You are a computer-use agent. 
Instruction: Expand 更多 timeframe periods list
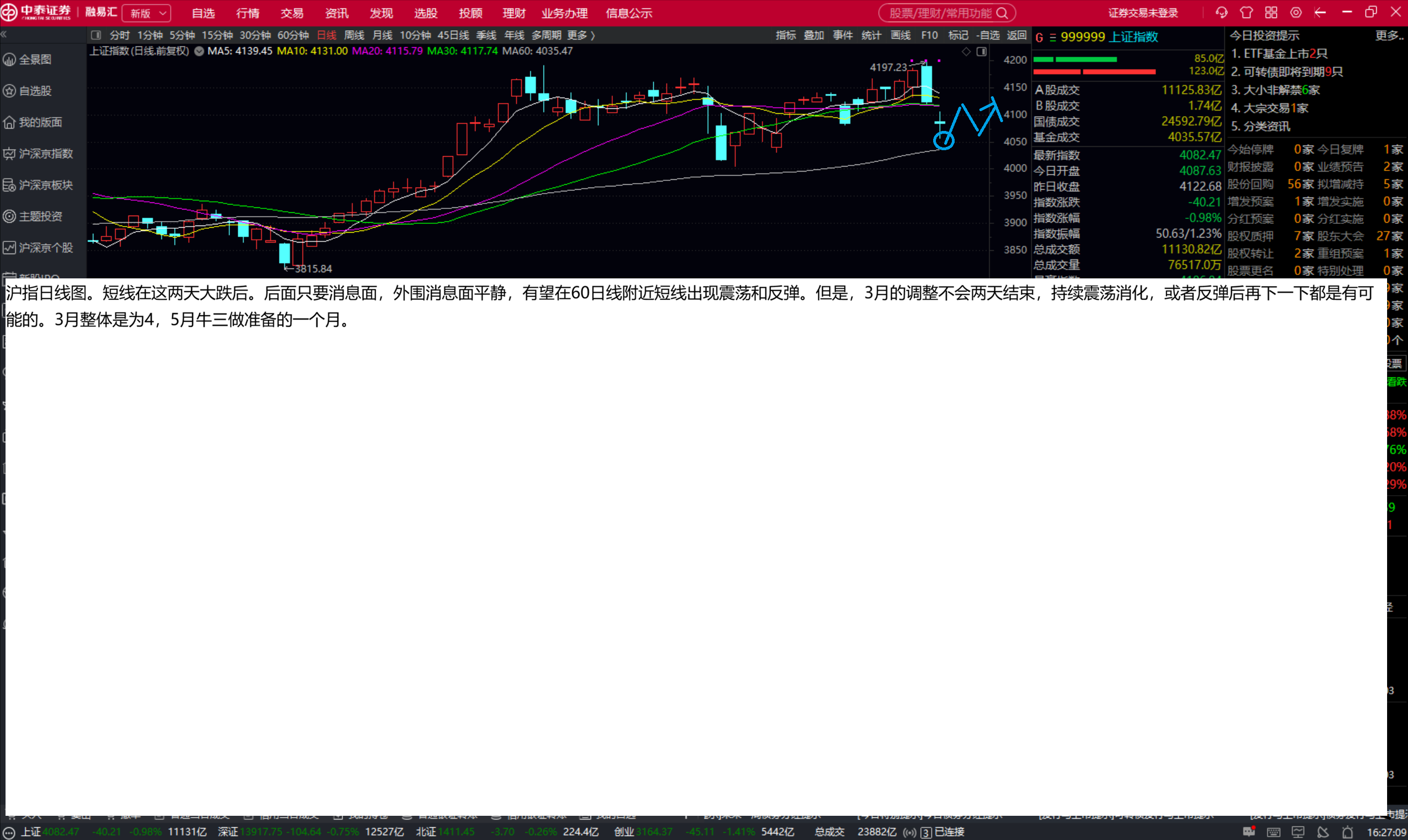point(580,35)
